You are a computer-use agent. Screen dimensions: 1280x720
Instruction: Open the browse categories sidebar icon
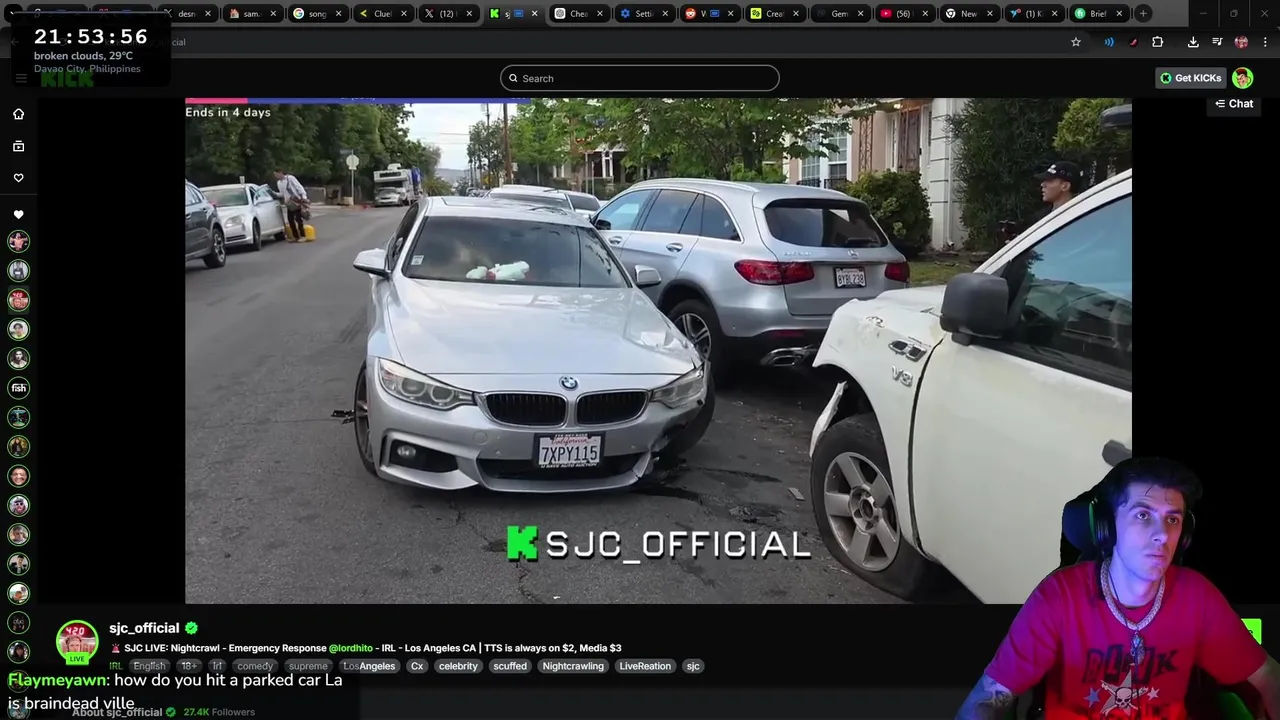tap(18, 146)
